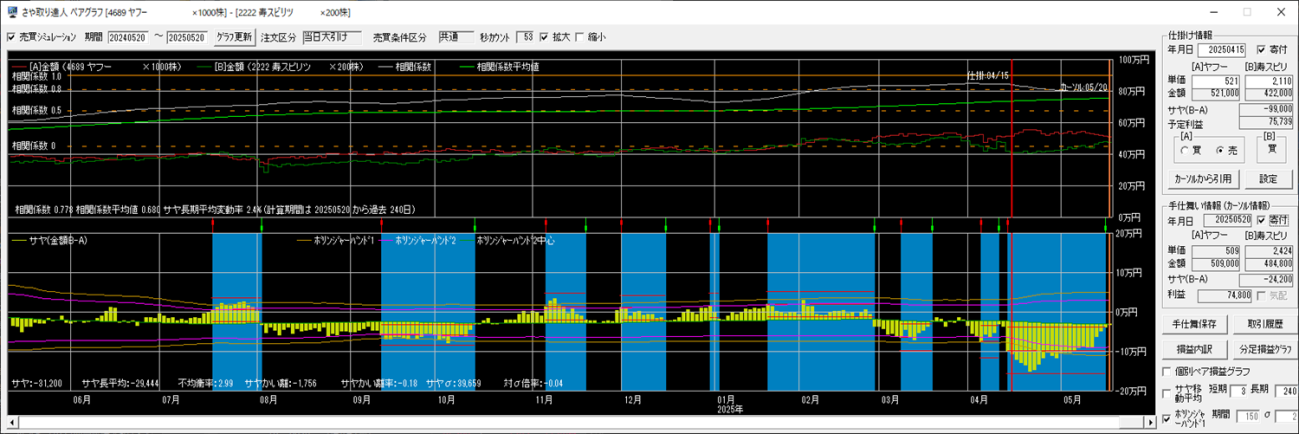The height and width of the screenshot is (434, 1299).
Task: Click カーソルから引用 button
Action: pos(1202,179)
